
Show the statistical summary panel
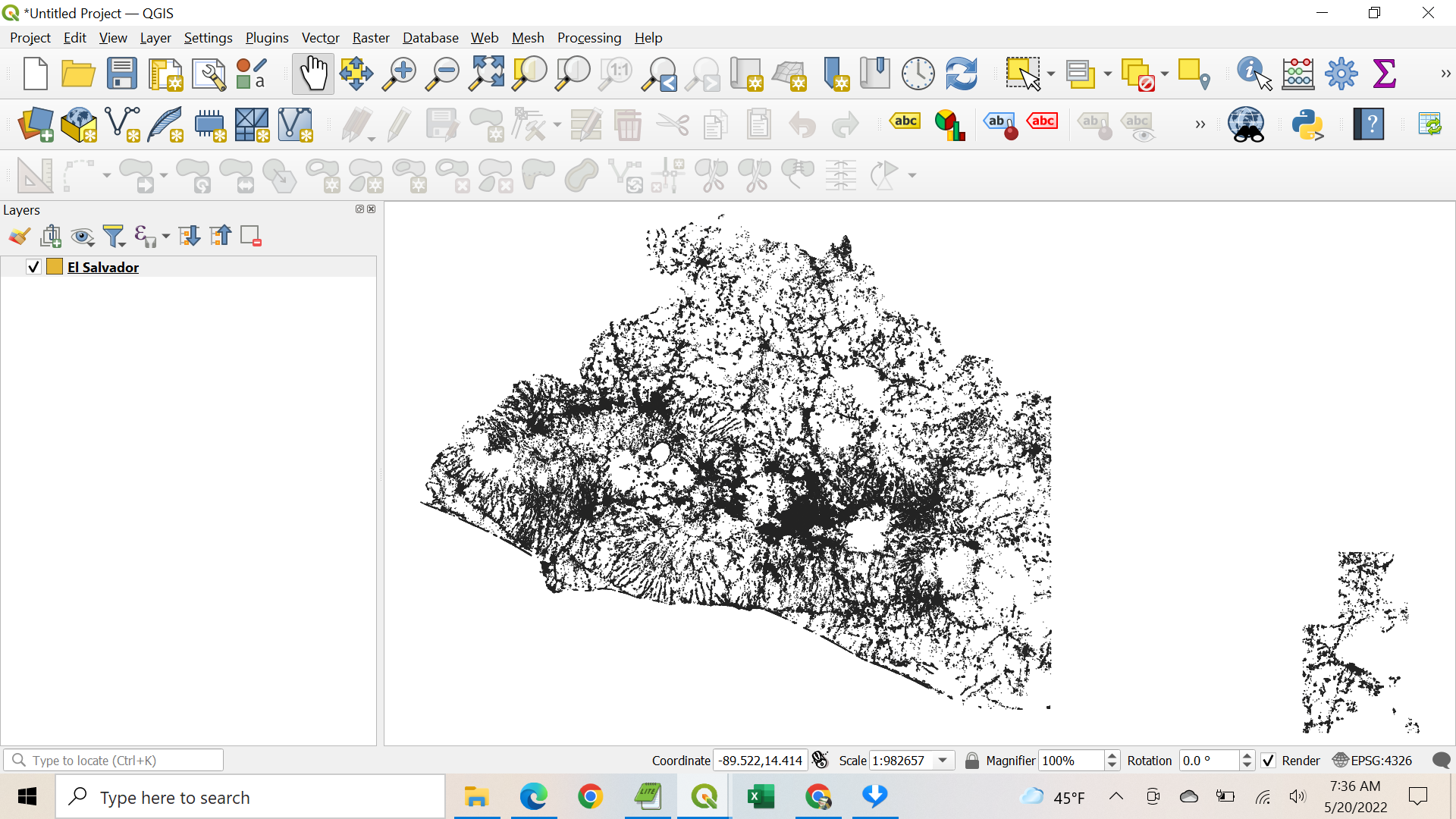[1385, 74]
